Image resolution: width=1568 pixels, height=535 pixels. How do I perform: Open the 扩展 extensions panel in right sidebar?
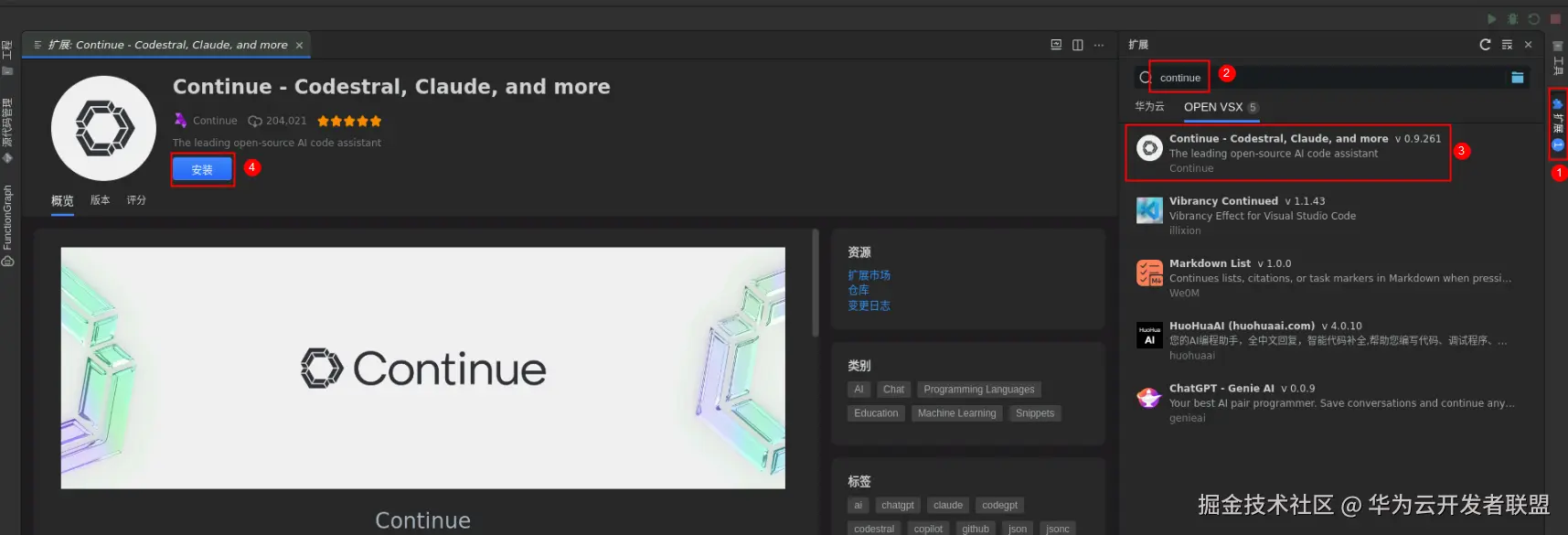point(1558,124)
